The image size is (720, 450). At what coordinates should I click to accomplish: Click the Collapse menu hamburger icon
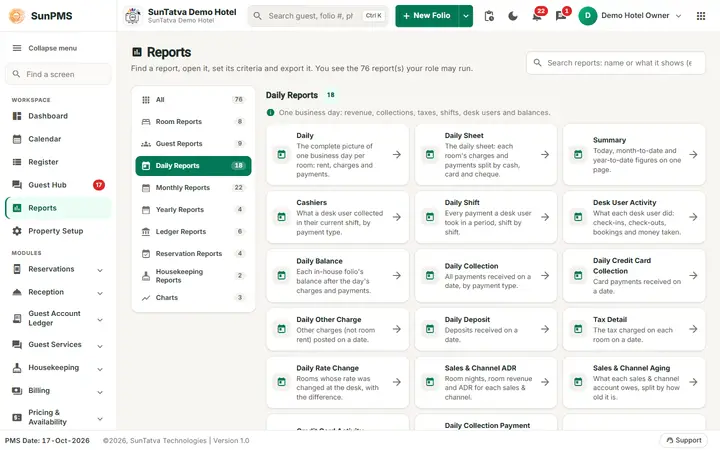pos(17,48)
